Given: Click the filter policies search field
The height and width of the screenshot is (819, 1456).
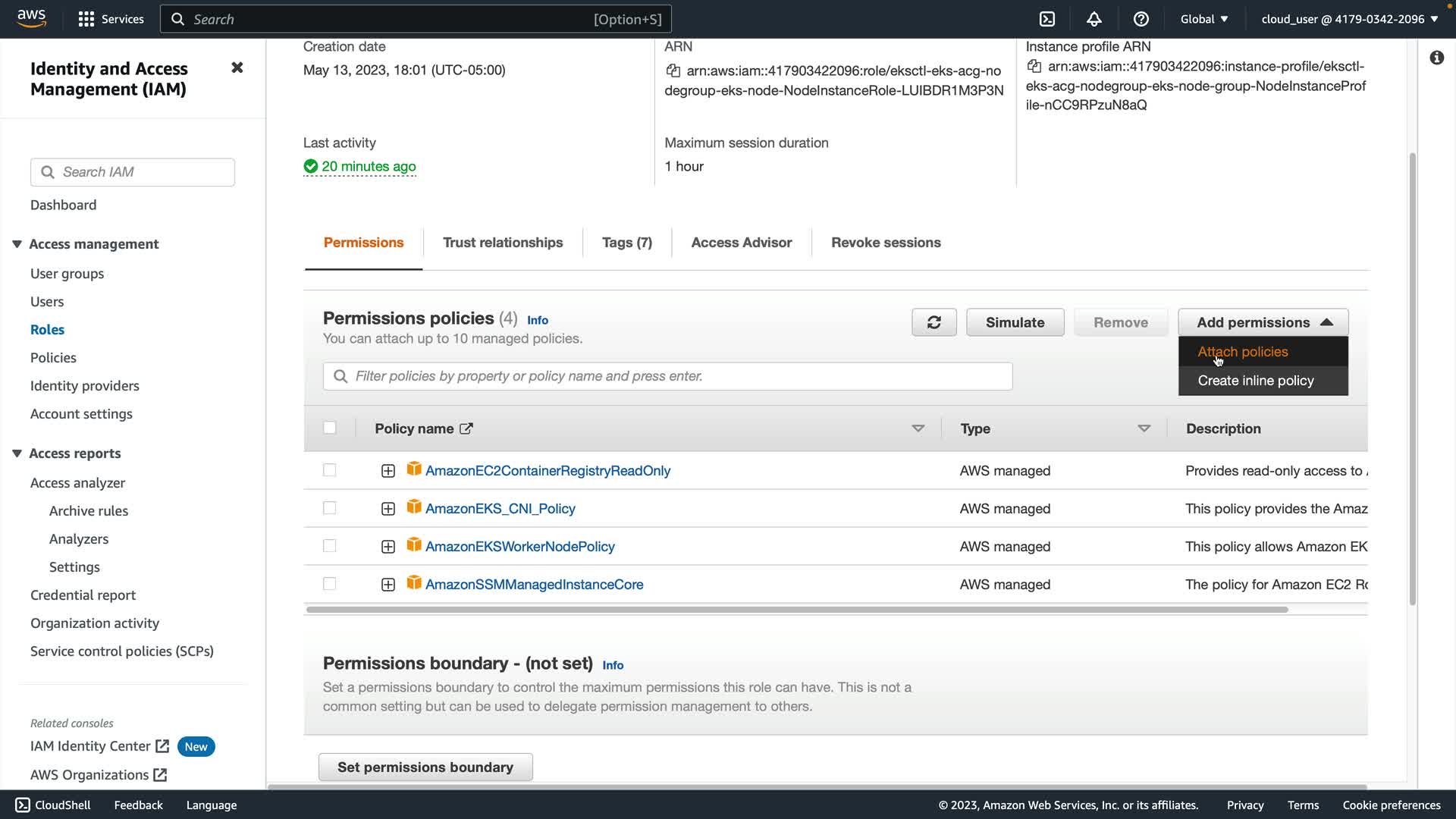Looking at the screenshot, I should 667,376.
